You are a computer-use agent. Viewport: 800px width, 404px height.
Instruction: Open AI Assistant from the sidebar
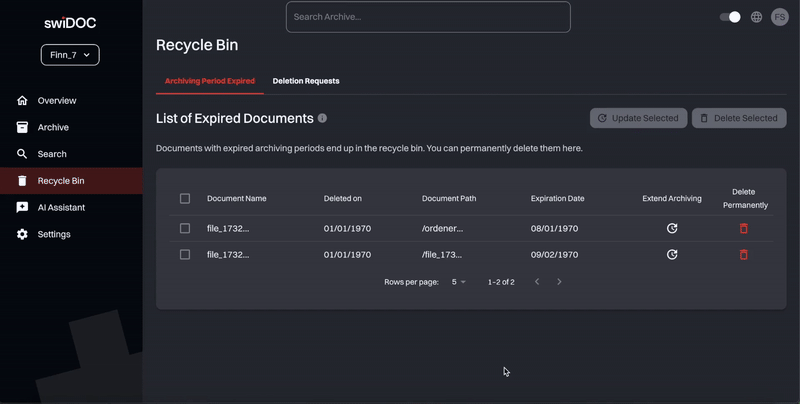[x=61, y=208]
